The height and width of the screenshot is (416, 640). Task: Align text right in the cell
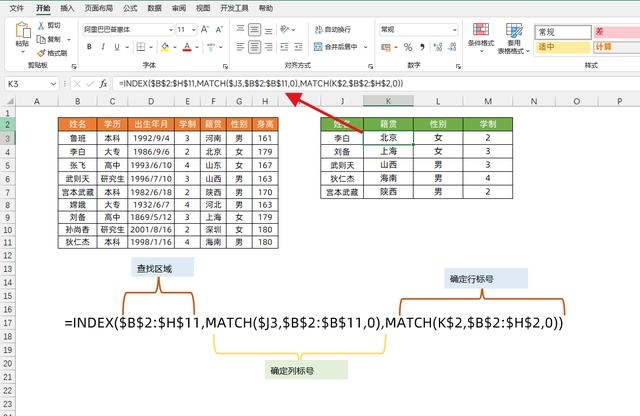pos(269,47)
